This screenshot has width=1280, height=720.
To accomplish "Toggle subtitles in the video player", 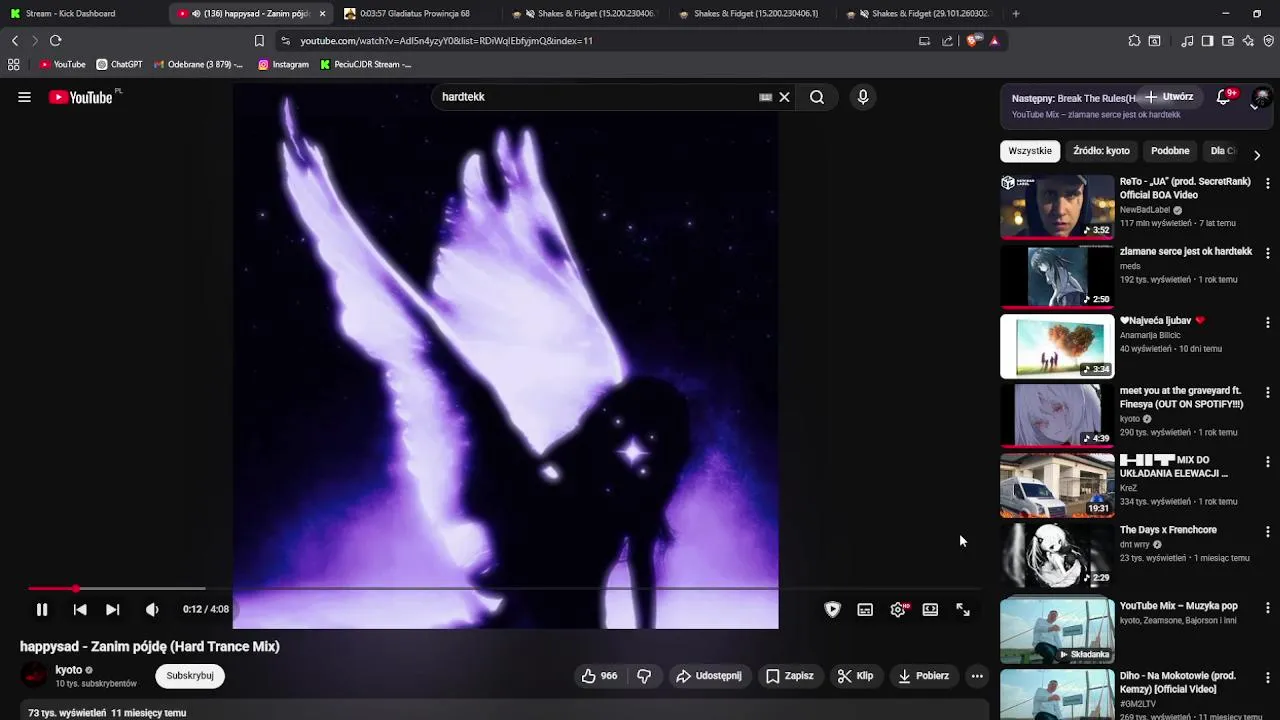I will click(865, 609).
